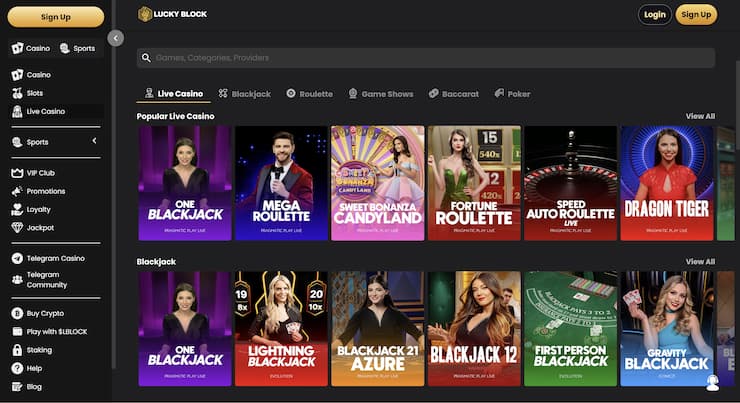Click the Jackpot diamond icon

tap(17, 227)
